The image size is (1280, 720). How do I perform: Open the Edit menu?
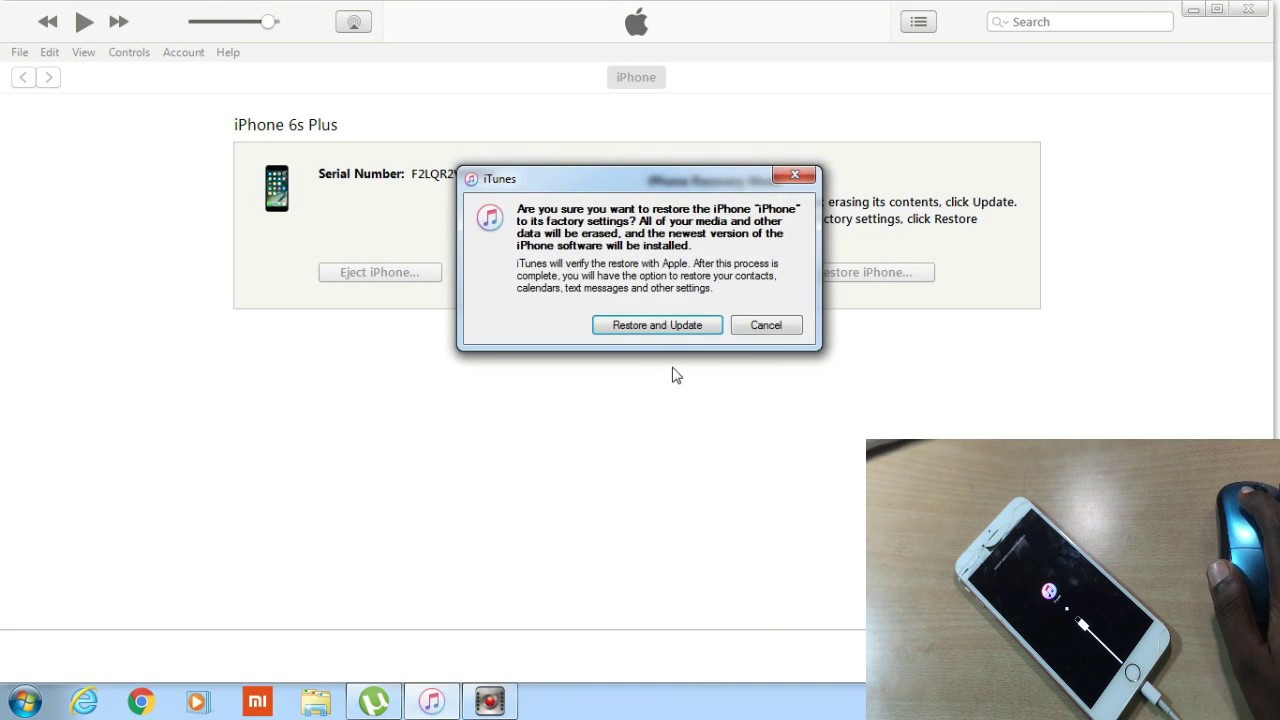pos(50,52)
